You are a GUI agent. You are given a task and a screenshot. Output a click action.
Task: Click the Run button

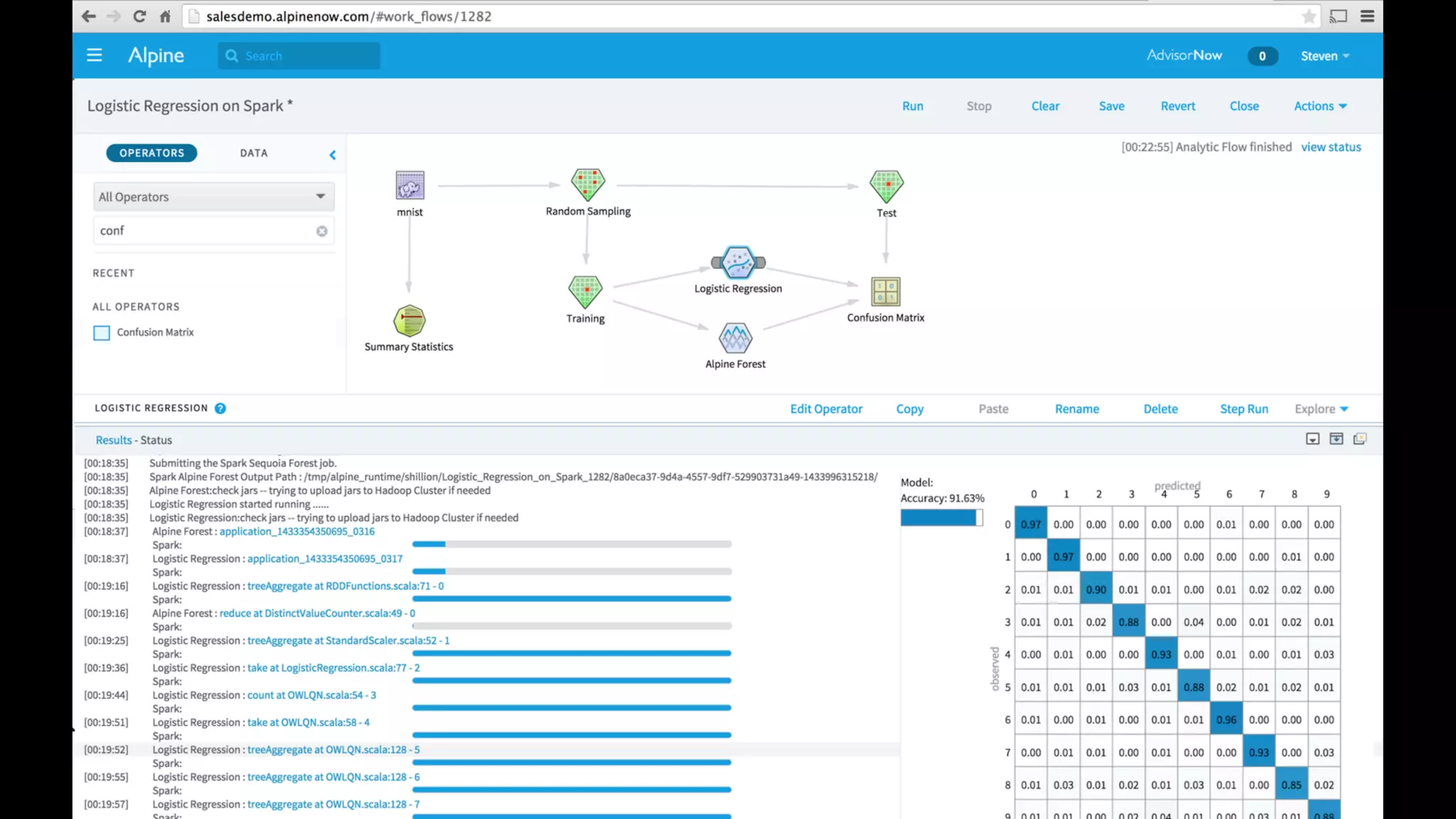(912, 106)
